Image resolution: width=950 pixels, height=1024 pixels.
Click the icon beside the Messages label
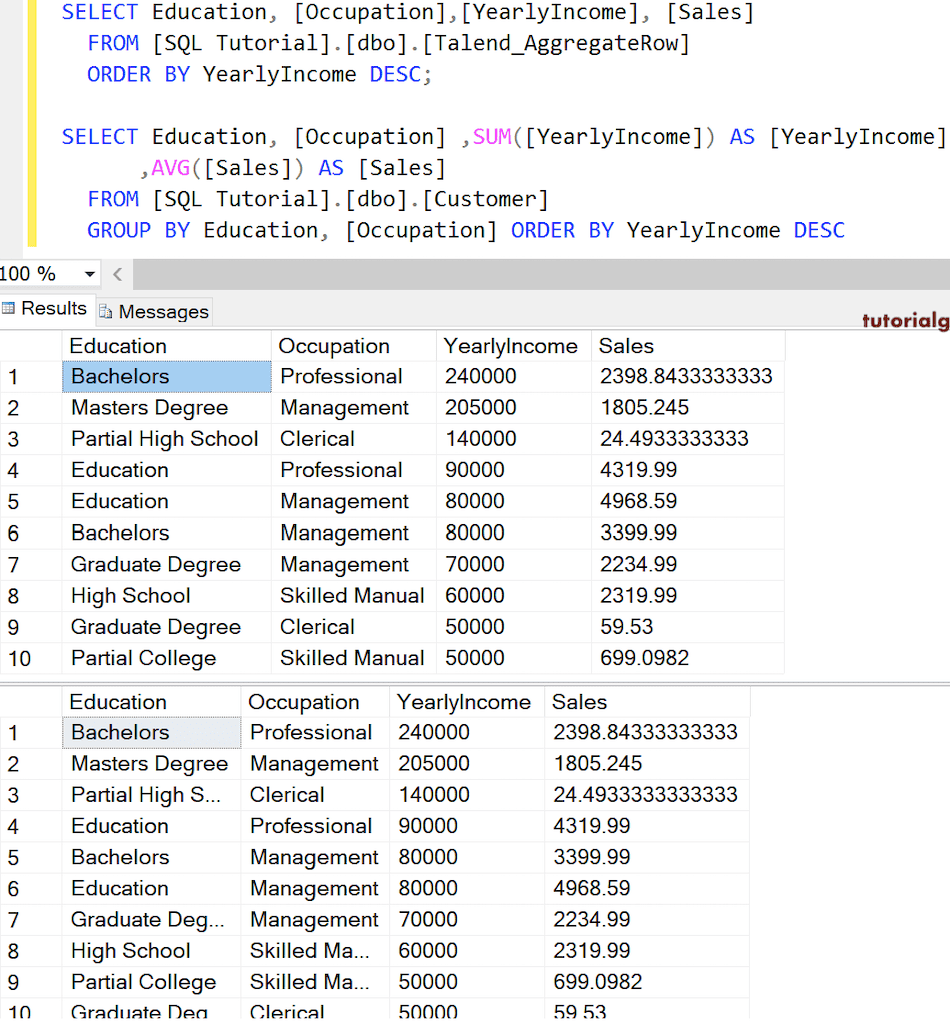click(x=104, y=312)
